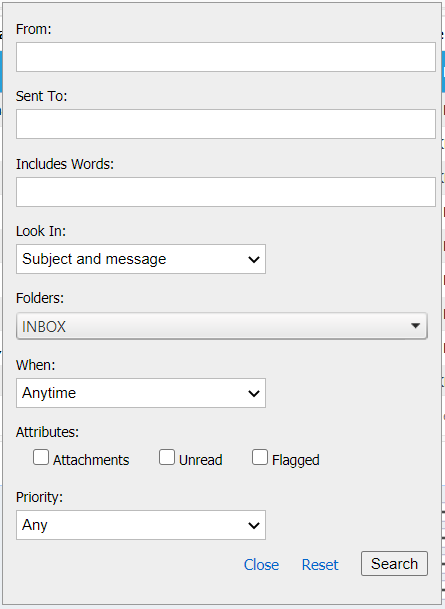
Task: Click the Close link
Action: pos(261,565)
